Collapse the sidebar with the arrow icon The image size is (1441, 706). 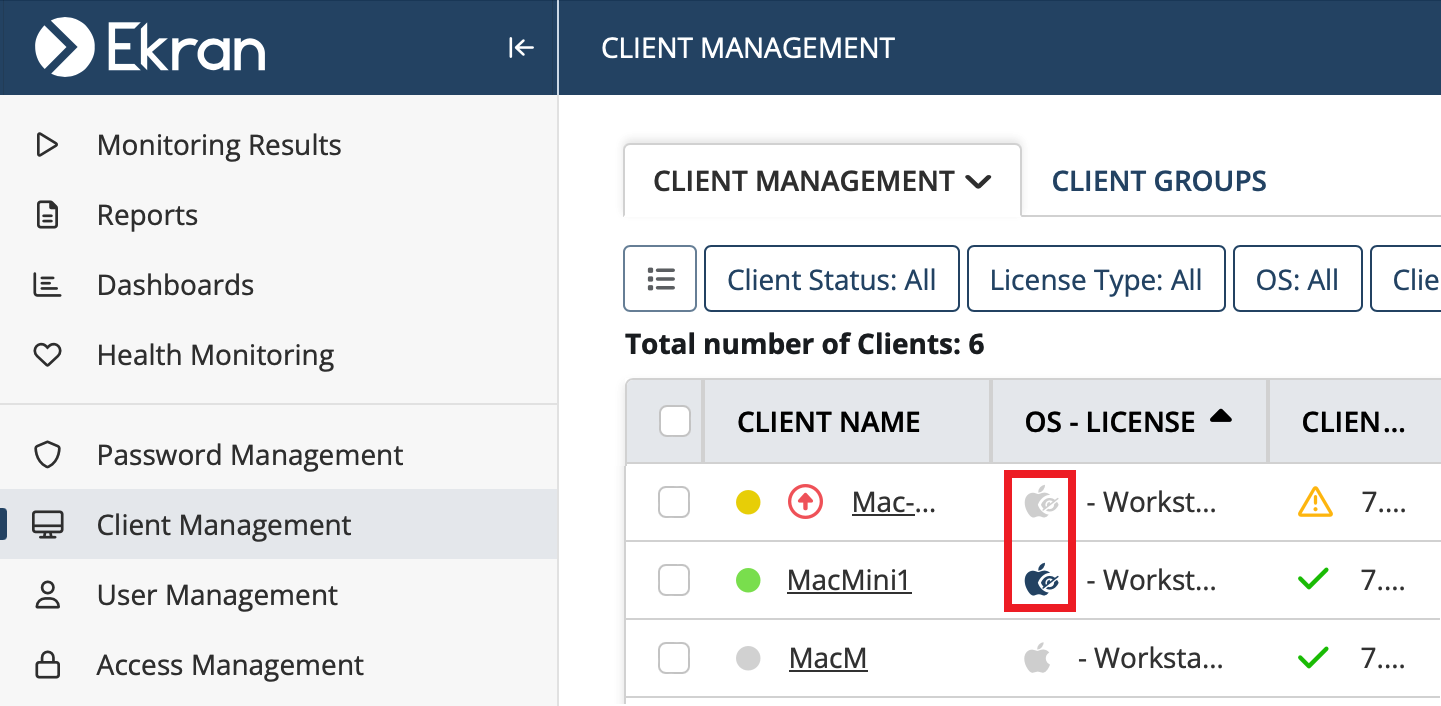[x=521, y=48]
